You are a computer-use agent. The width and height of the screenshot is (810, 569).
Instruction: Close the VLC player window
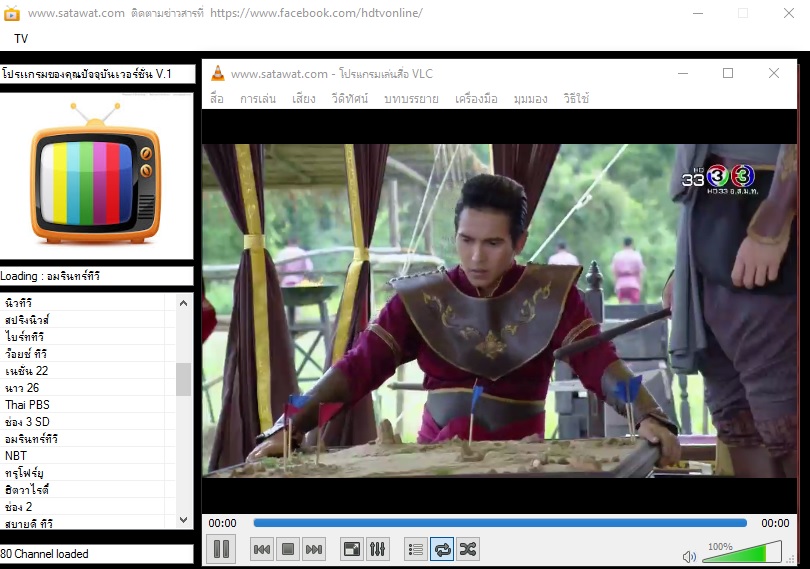[774, 73]
